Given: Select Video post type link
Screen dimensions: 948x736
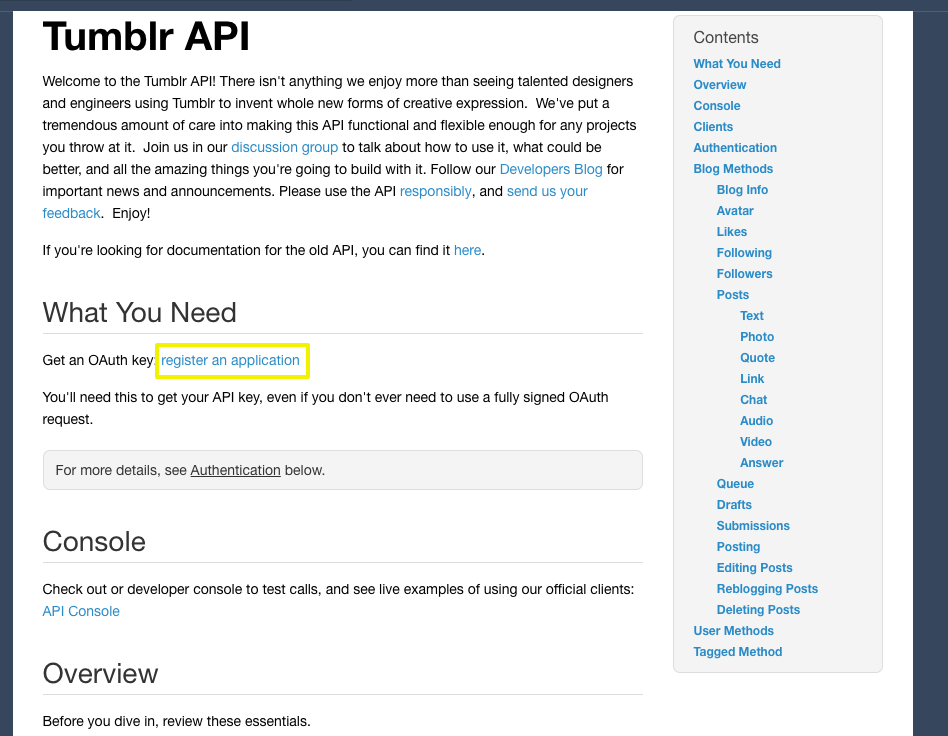Looking at the screenshot, I should (756, 442).
